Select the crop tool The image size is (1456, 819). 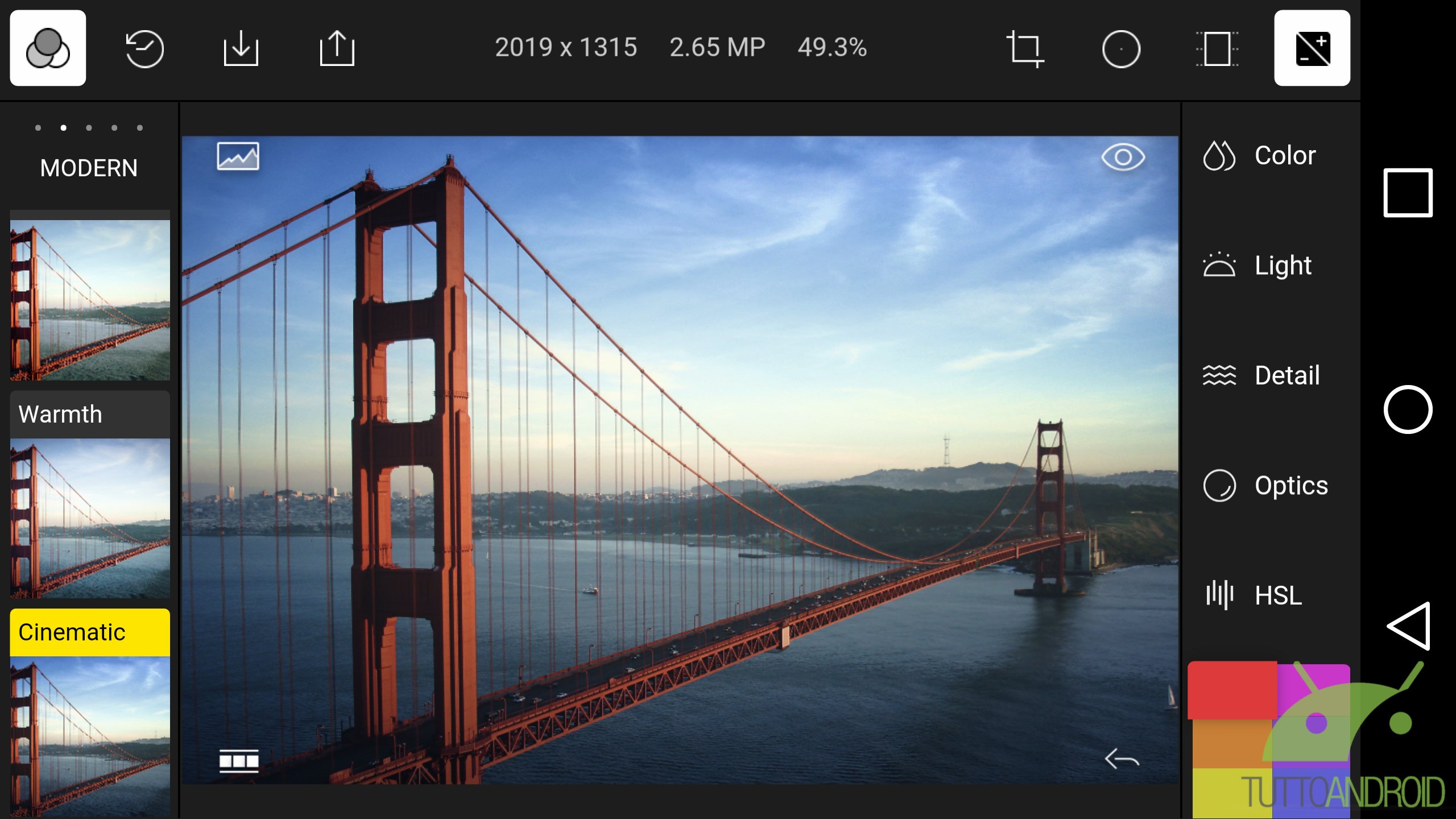tap(1025, 49)
